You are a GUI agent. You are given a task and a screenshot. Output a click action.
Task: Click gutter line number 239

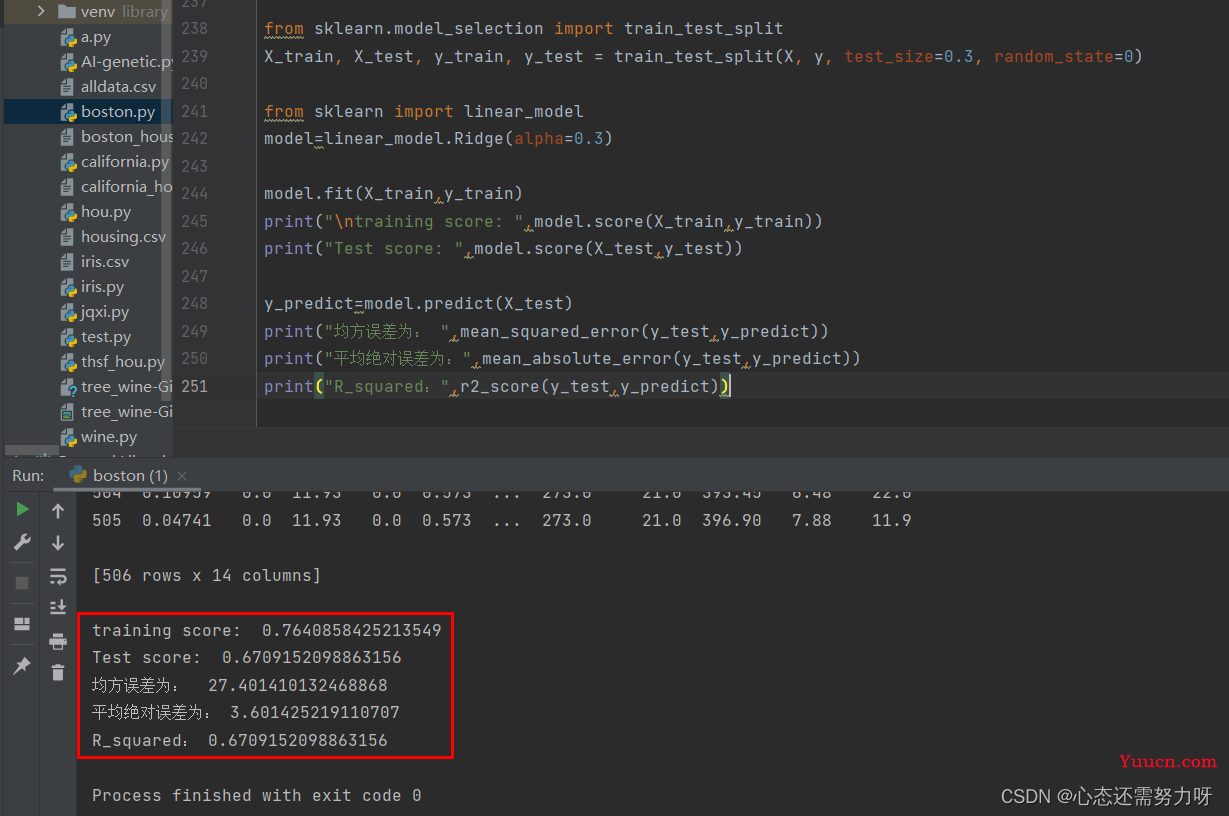click(x=195, y=56)
